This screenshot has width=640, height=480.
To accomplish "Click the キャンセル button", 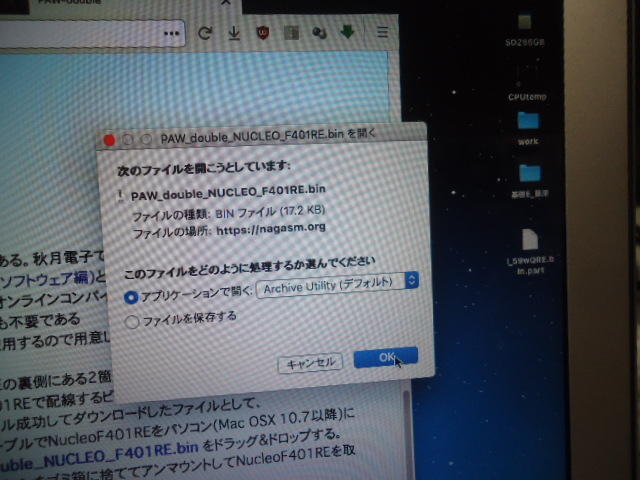I will click(x=310, y=363).
